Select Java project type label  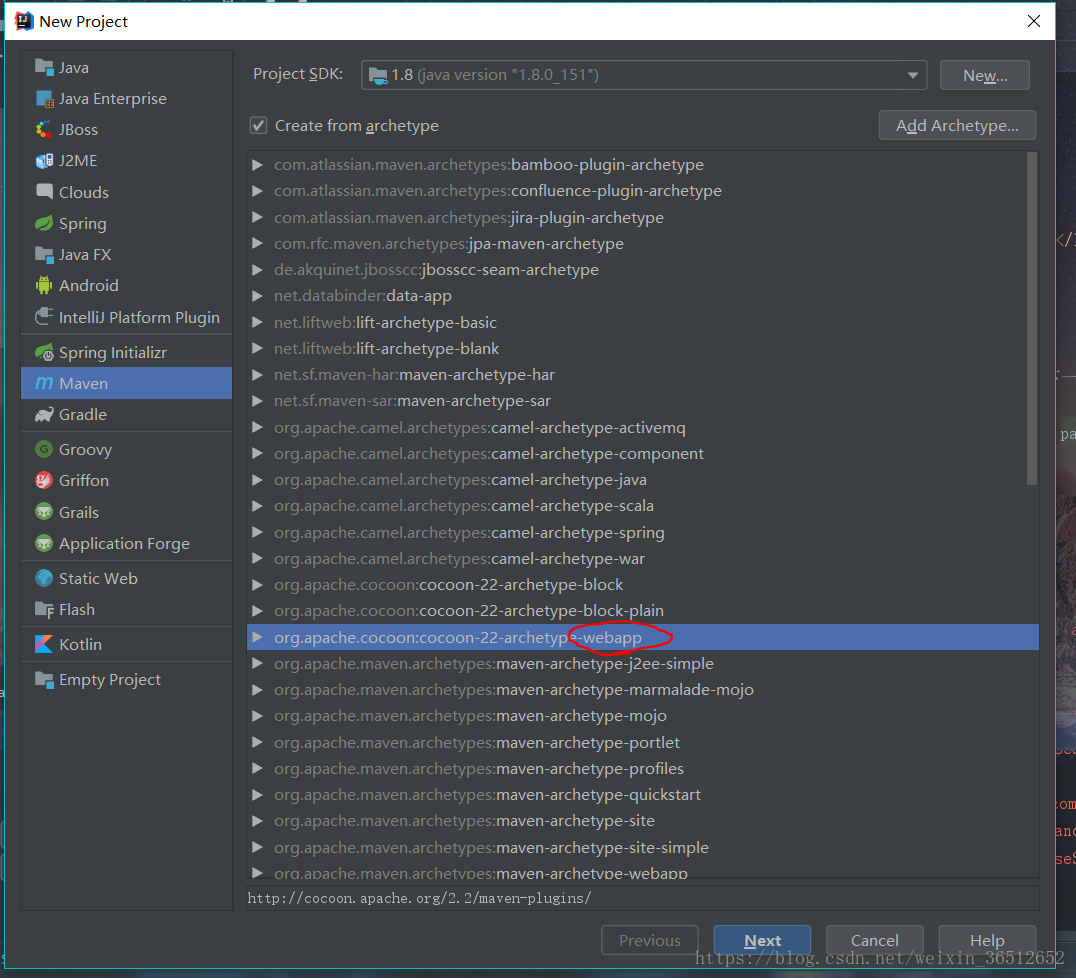[x=73, y=67]
